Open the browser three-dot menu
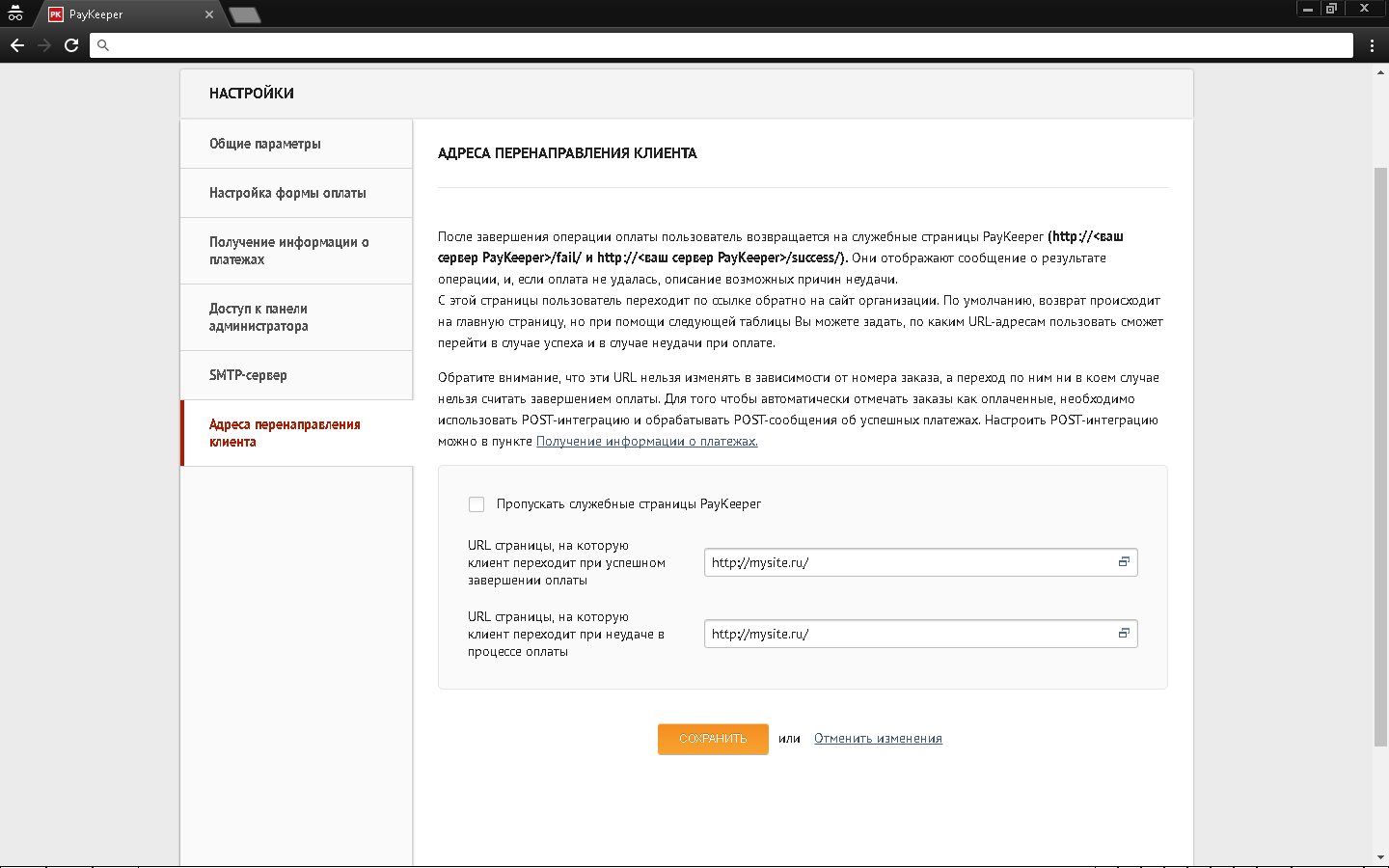Screen dimensions: 1389x868 (1372, 45)
